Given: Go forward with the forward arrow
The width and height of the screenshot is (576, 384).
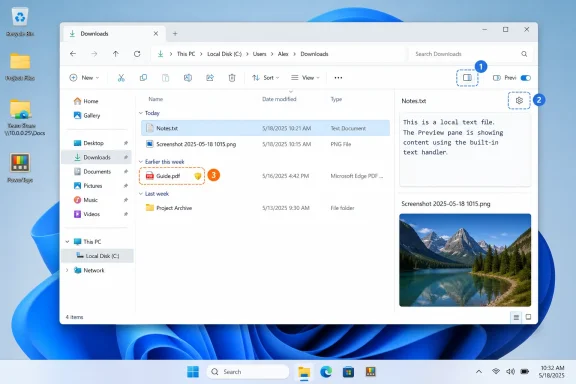Looking at the screenshot, I should 94,54.
